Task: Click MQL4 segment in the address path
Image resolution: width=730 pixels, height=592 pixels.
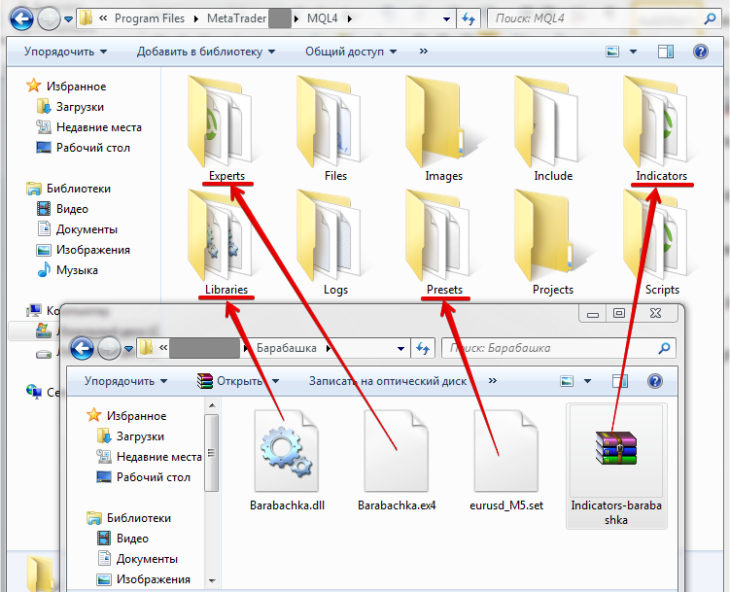Action: click(x=322, y=19)
